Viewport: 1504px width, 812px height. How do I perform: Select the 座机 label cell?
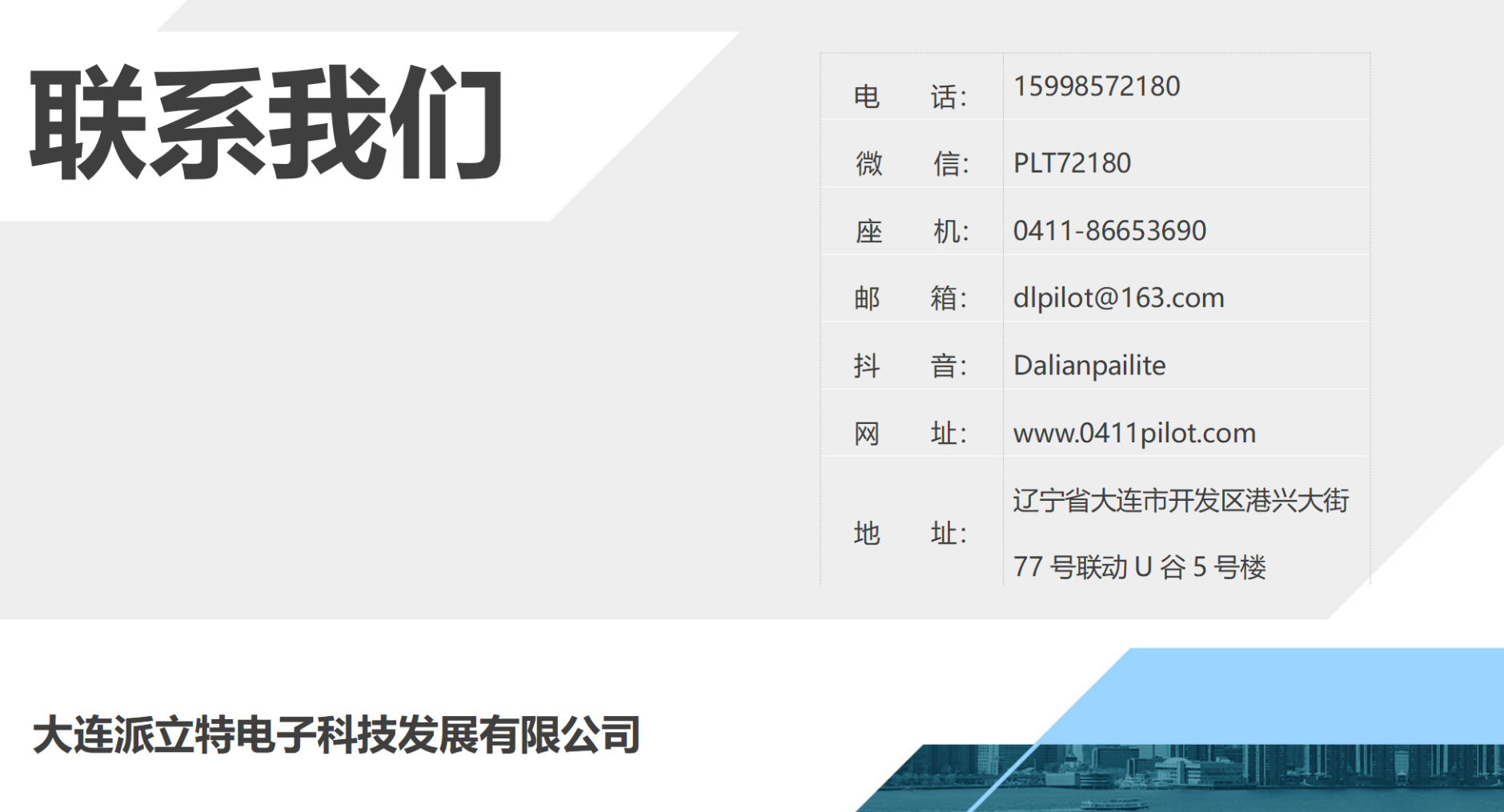[x=910, y=232]
